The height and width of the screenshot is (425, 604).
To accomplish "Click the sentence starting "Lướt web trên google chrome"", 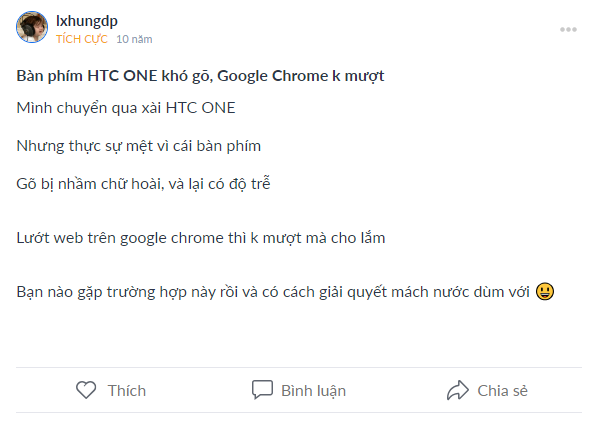I will pyautogui.click(x=201, y=238).
